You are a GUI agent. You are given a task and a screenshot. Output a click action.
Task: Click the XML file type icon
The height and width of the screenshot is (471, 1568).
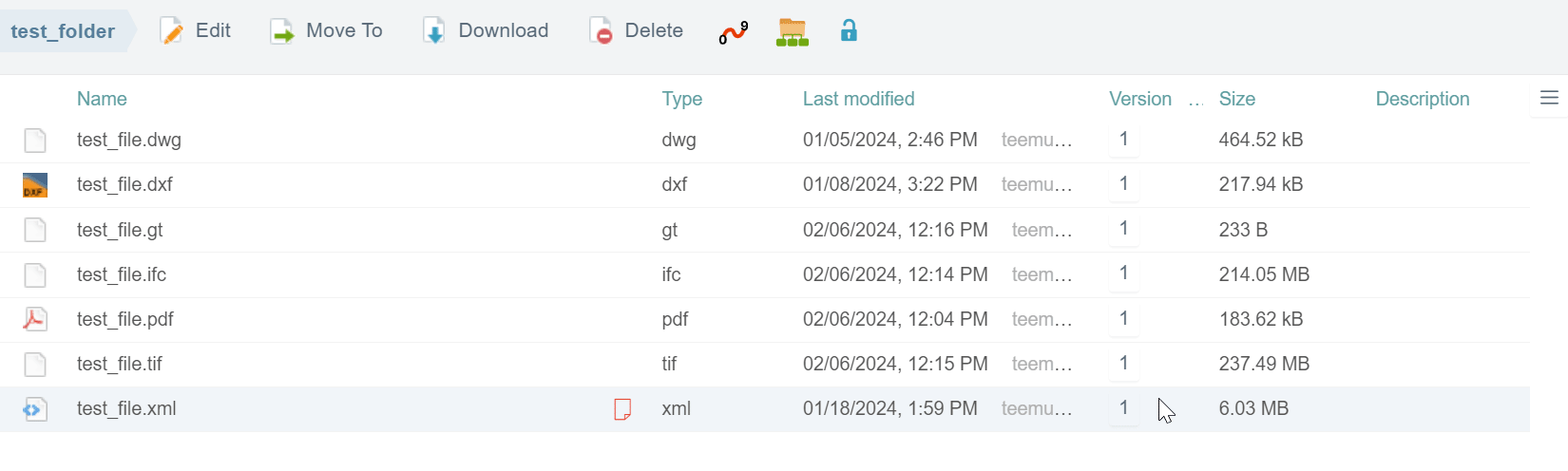(35, 409)
